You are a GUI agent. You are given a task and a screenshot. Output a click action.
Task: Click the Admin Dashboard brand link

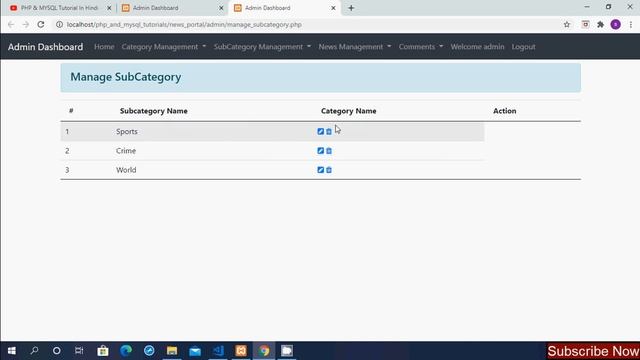click(x=45, y=47)
